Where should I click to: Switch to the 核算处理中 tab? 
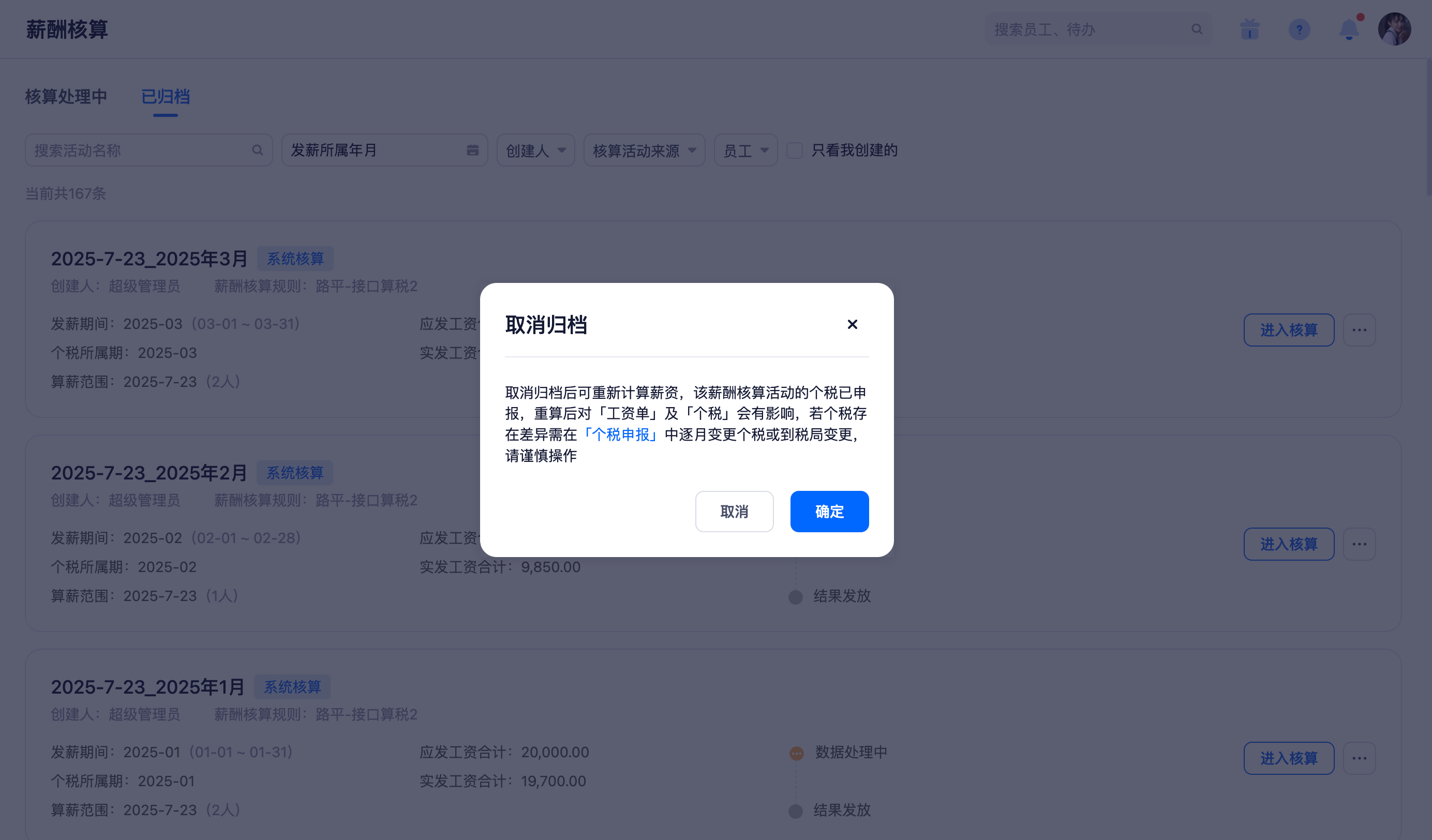(x=66, y=97)
